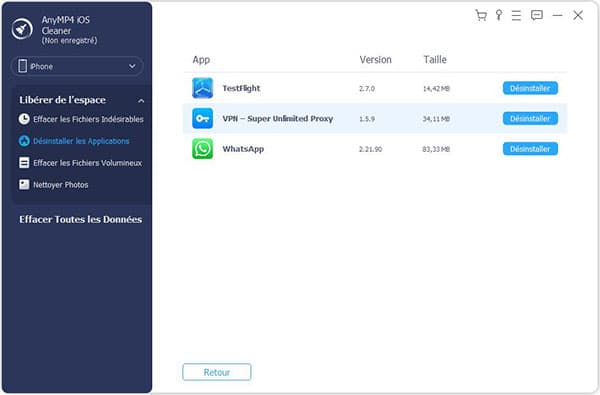This screenshot has height=395, width=600.
Task: Open Effacer Toutes les Données section
Action: [81, 219]
